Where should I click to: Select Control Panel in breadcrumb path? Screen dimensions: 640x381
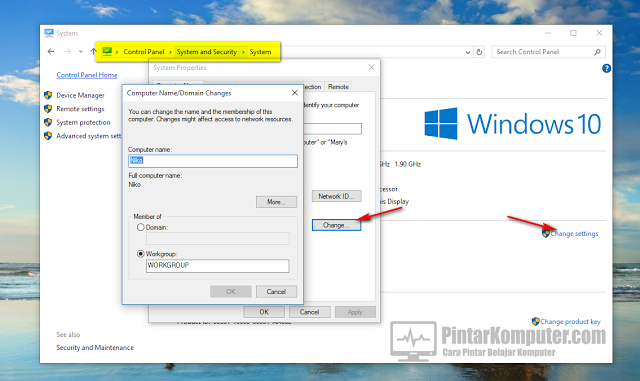144,52
